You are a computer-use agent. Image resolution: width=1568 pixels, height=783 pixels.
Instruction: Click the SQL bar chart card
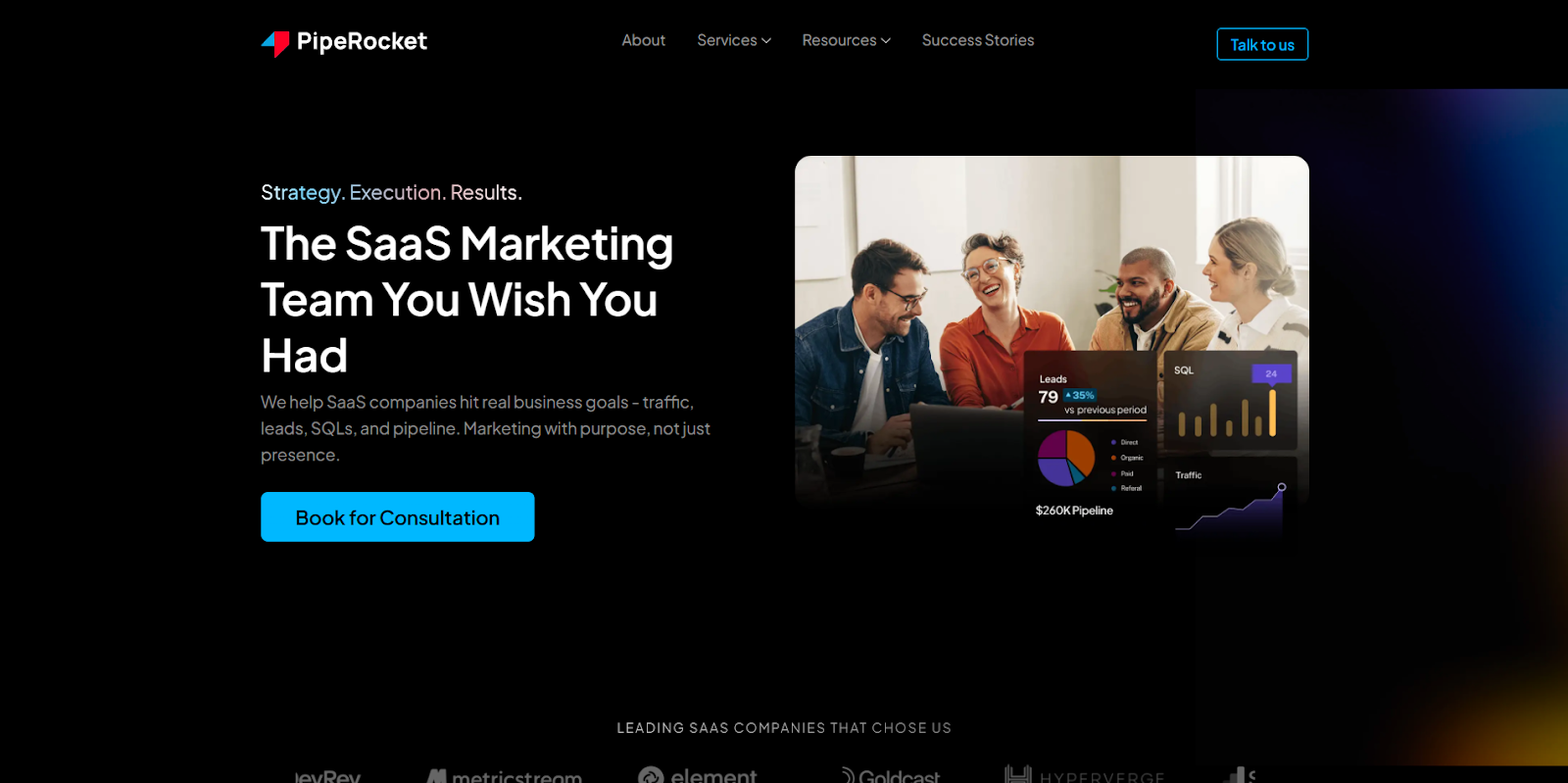1229,401
